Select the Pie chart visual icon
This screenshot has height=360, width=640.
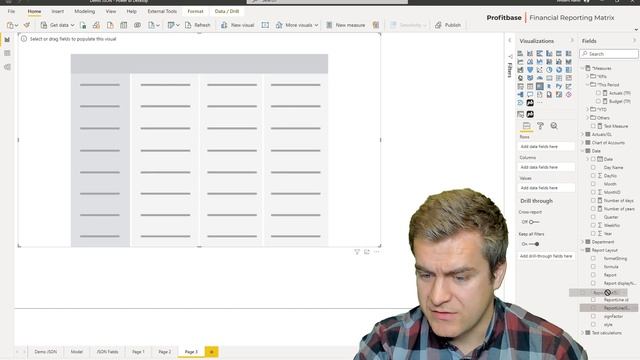[x=549, y=70]
